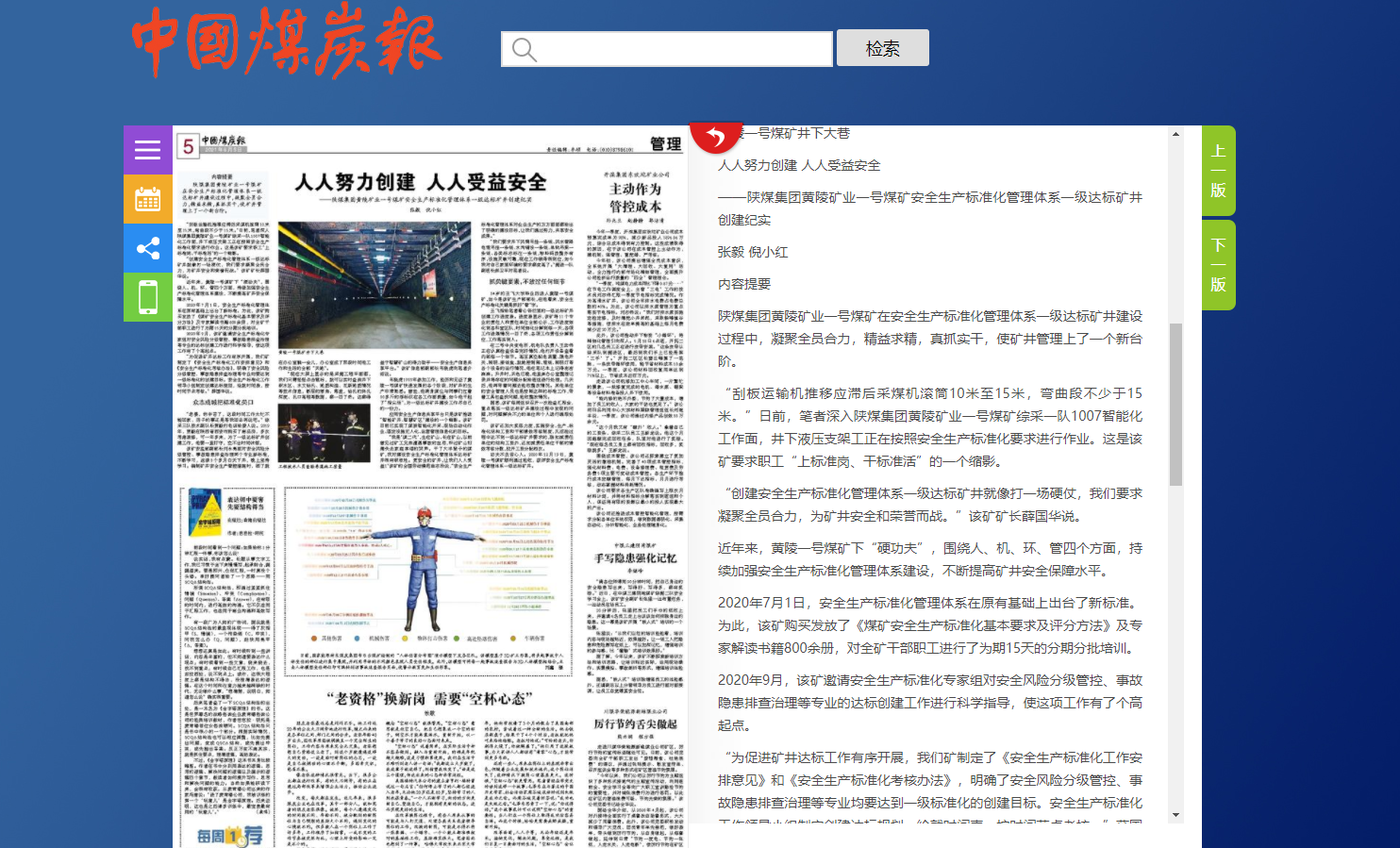1400x848 pixels.
Task: Click the page number 5 header box
Action: pyautogui.click(x=188, y=145)
